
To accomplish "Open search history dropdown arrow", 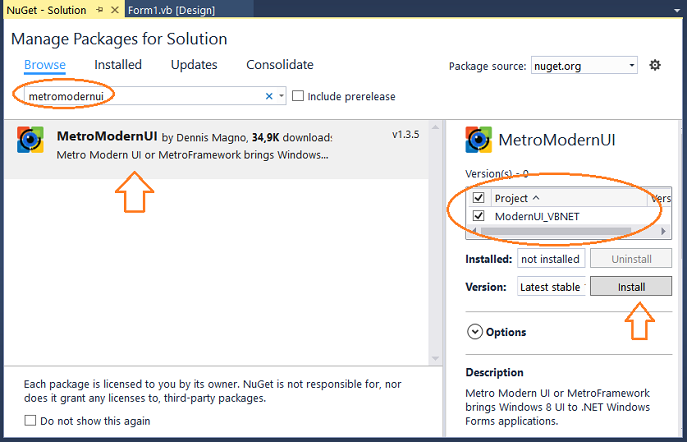I will point(281,95).
